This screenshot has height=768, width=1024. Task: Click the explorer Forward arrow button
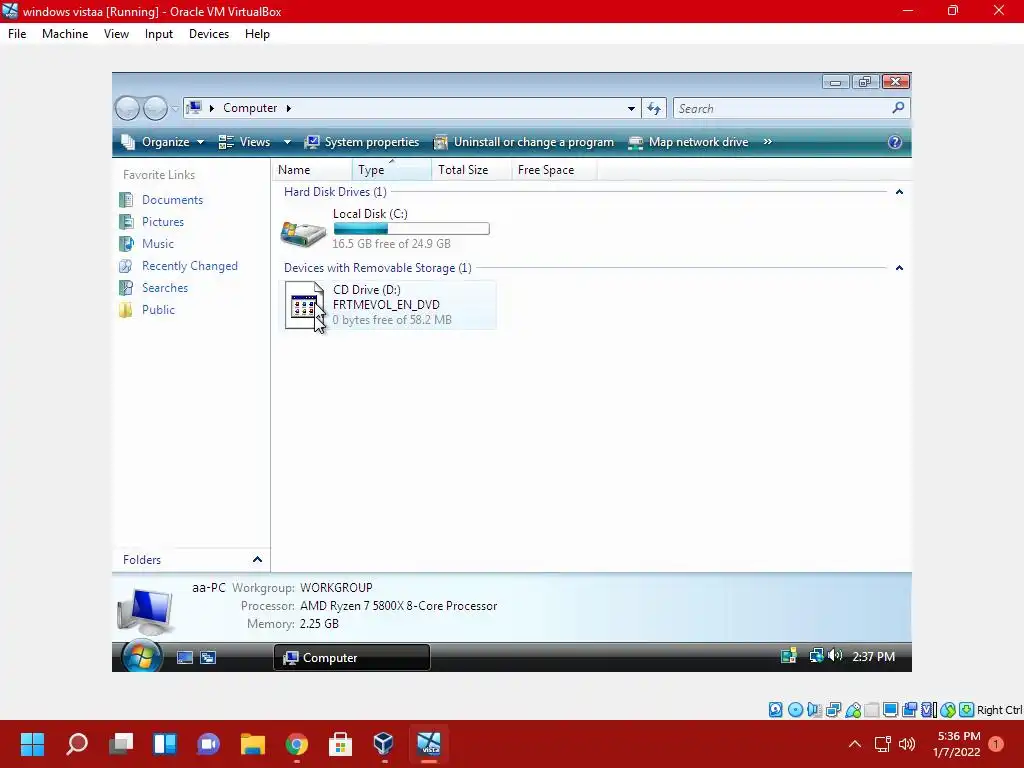(155, 108)
